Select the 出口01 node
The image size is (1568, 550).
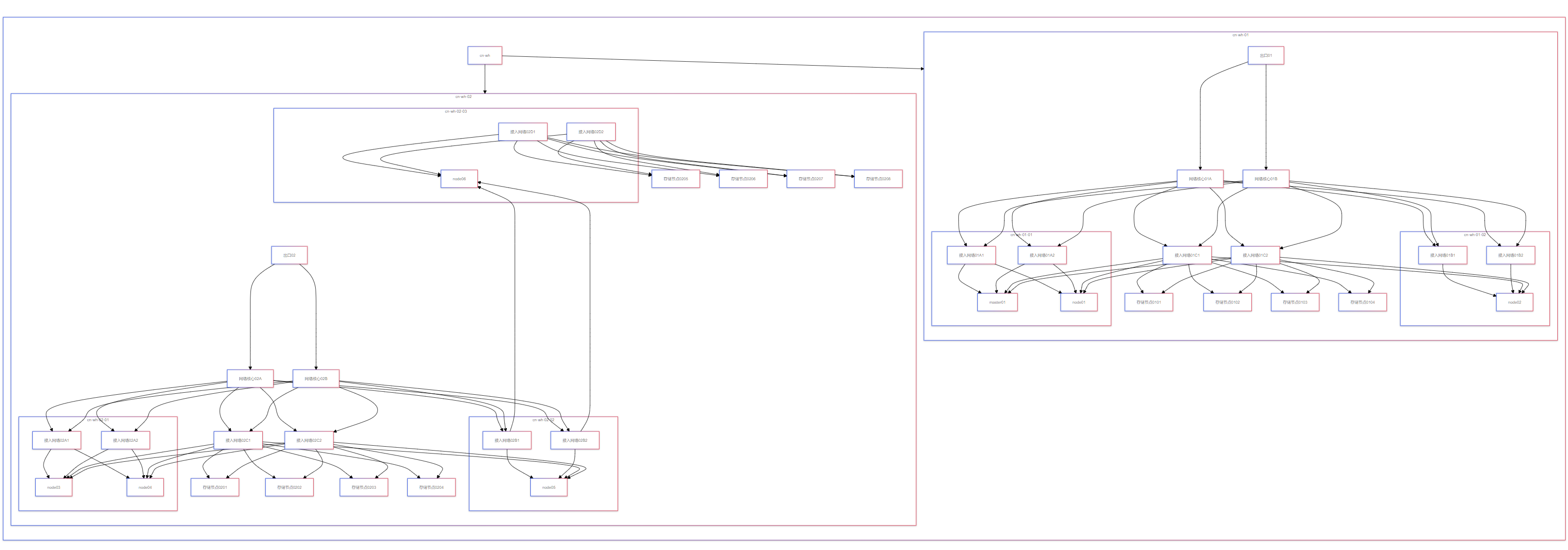[1266, 55]
